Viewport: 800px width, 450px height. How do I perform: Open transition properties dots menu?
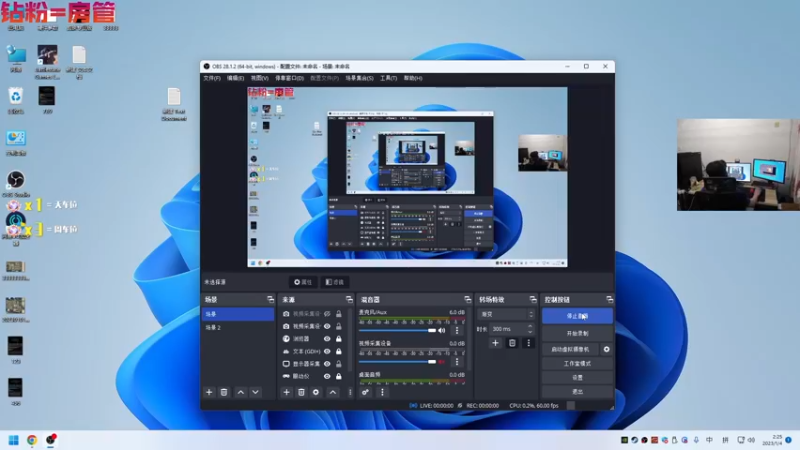pos(529,343)
